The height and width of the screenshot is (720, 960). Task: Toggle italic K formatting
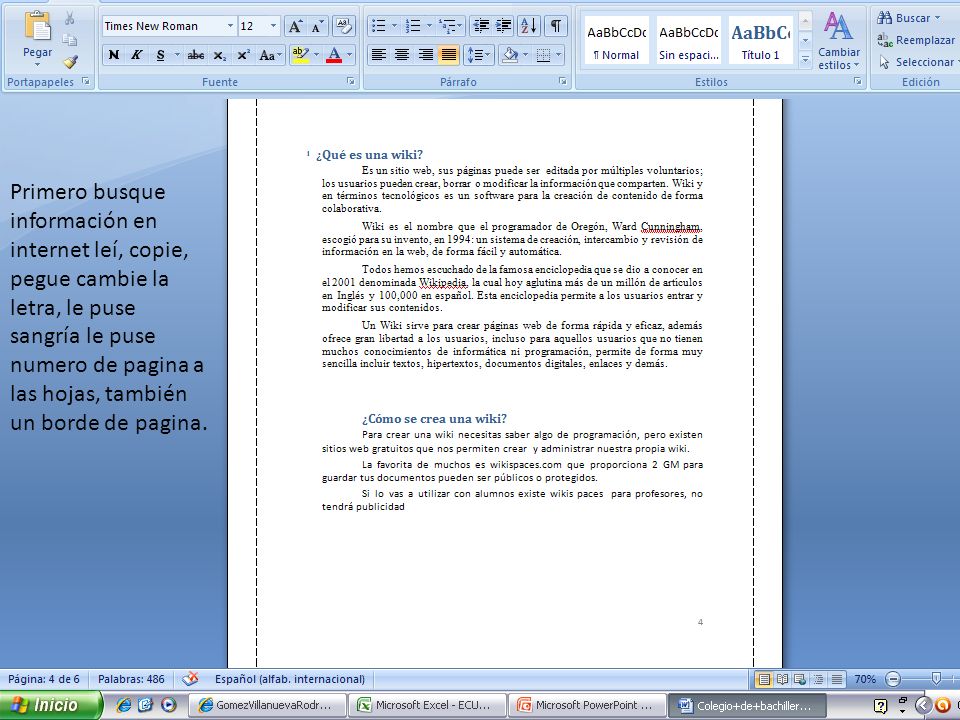click(137, 55)
